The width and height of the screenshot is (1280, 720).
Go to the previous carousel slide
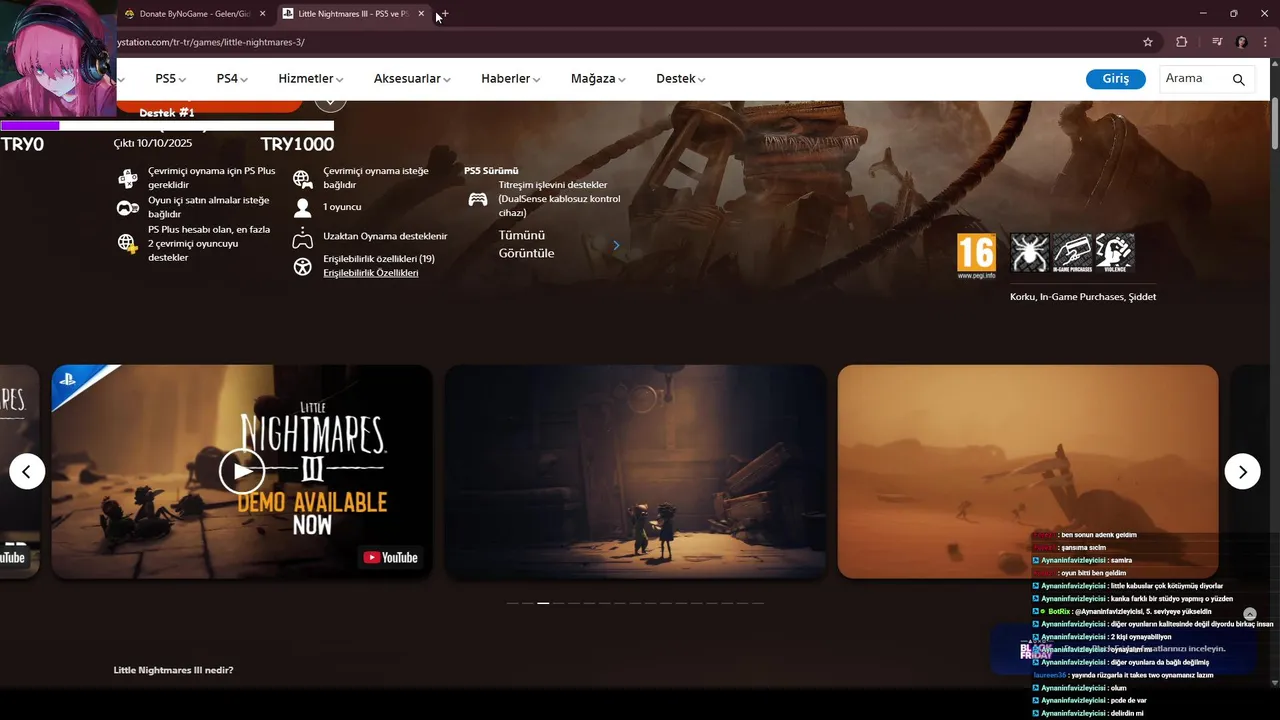(x=27, y=471)
